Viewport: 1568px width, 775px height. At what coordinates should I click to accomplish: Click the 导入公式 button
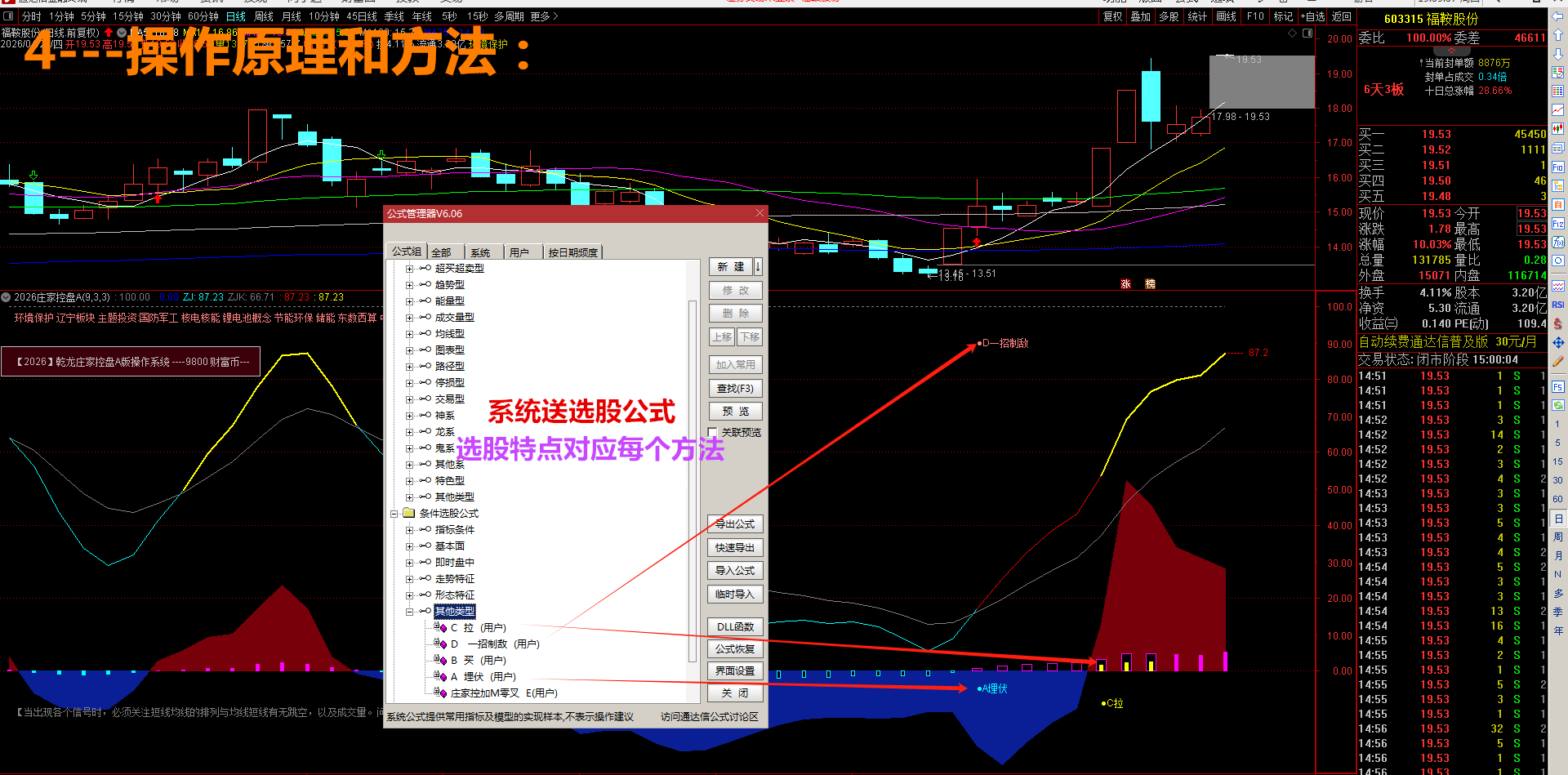tap(735, 571)
